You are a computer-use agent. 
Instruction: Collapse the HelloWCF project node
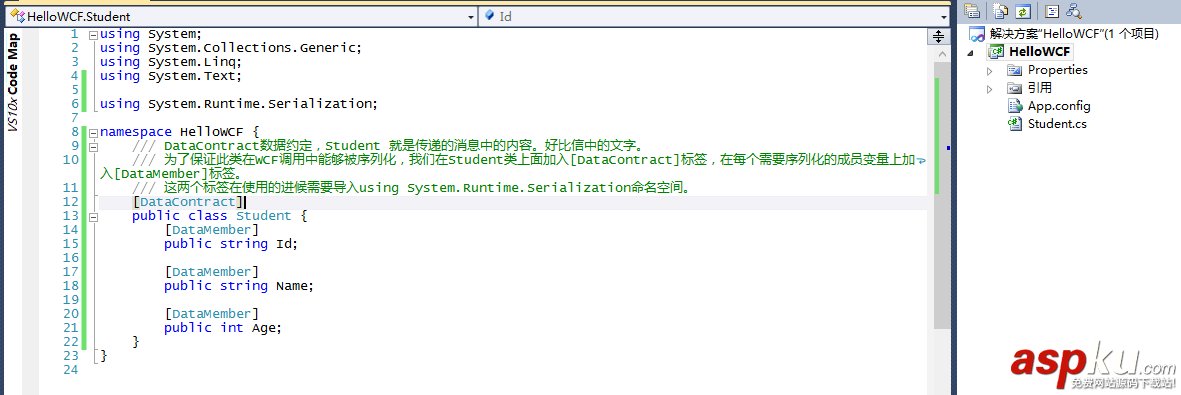[x=970, y=52]
